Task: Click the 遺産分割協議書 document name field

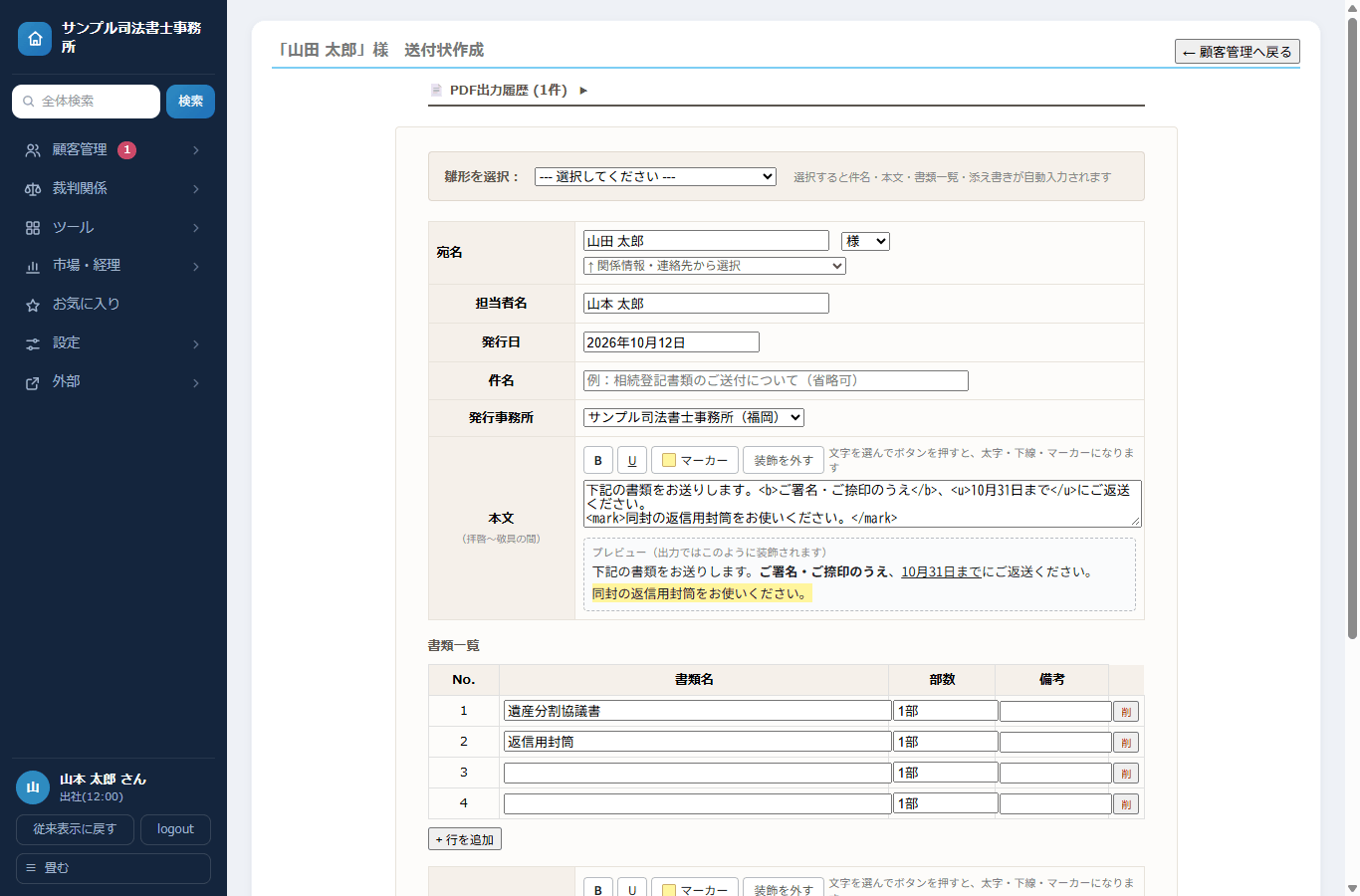Action: pyautogui.click(x=698, y=711)
